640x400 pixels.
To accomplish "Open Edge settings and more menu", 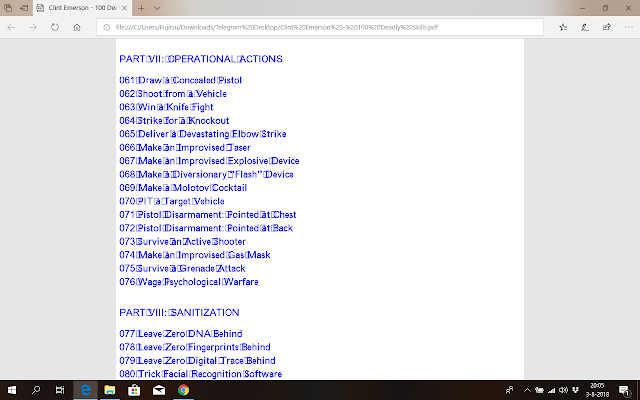I will click(x=629, y=27).
